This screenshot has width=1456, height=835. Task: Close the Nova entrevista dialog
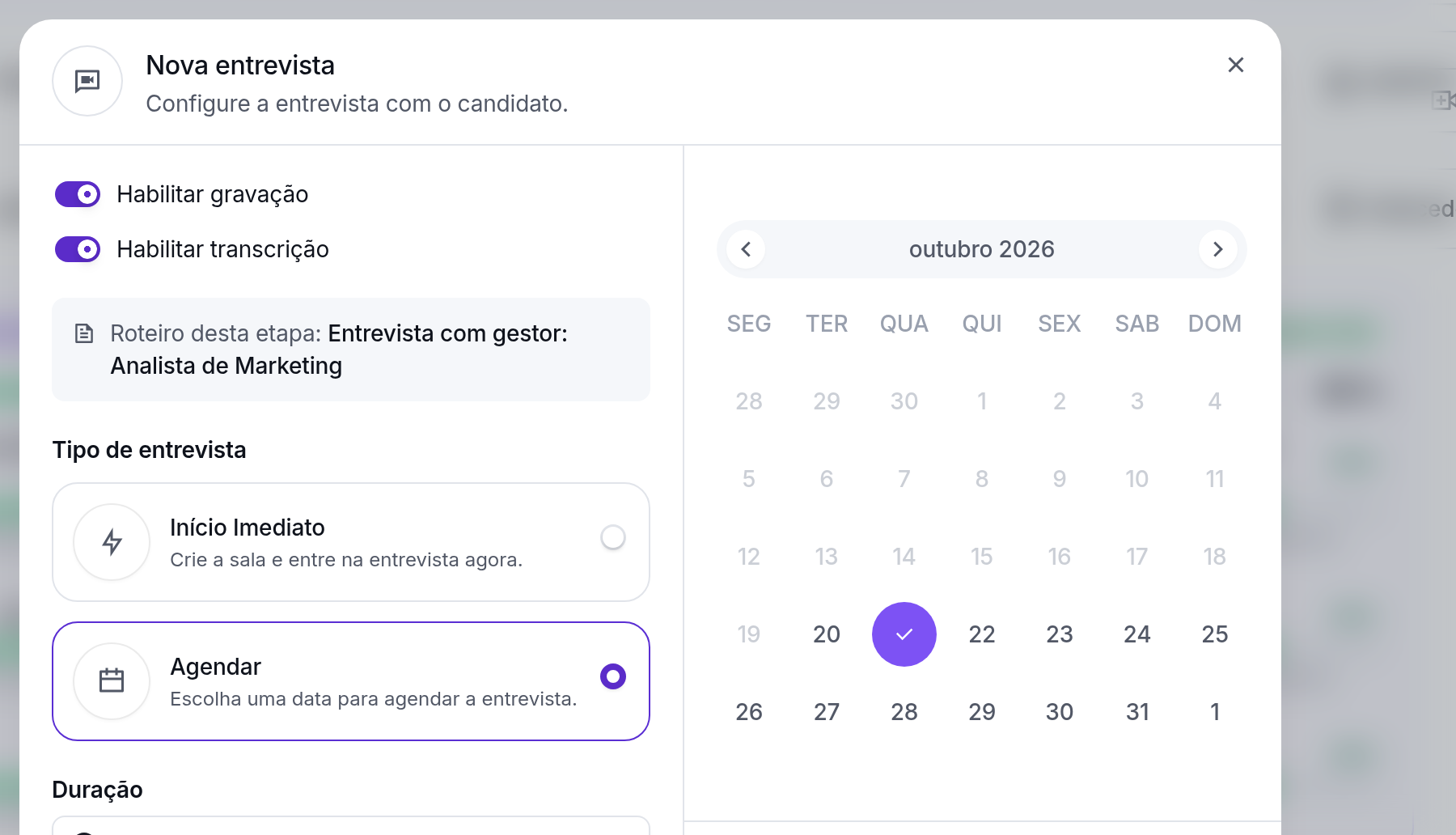coord(1235,65)
